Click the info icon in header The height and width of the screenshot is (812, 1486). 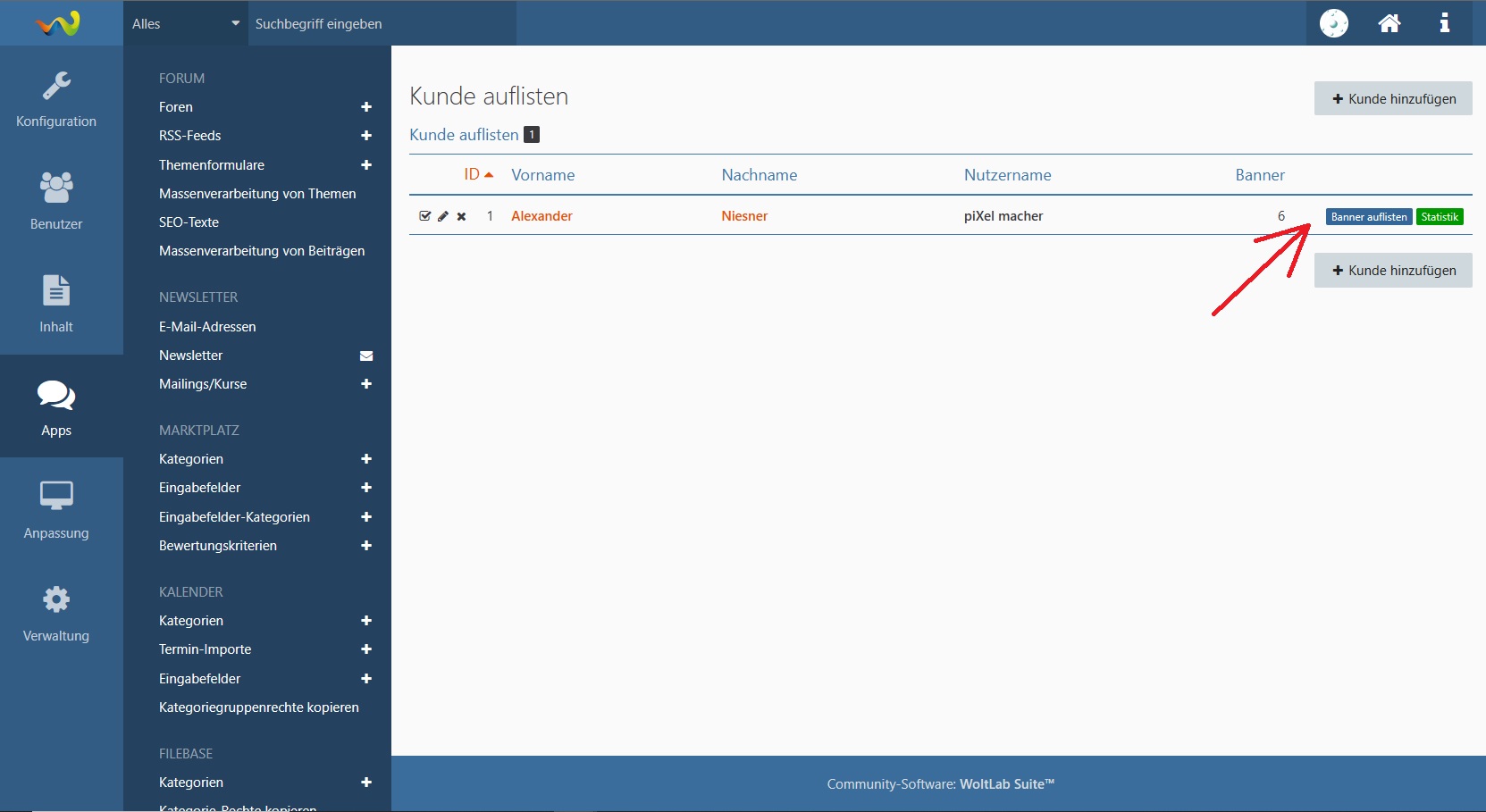(x=1444, y=23)
